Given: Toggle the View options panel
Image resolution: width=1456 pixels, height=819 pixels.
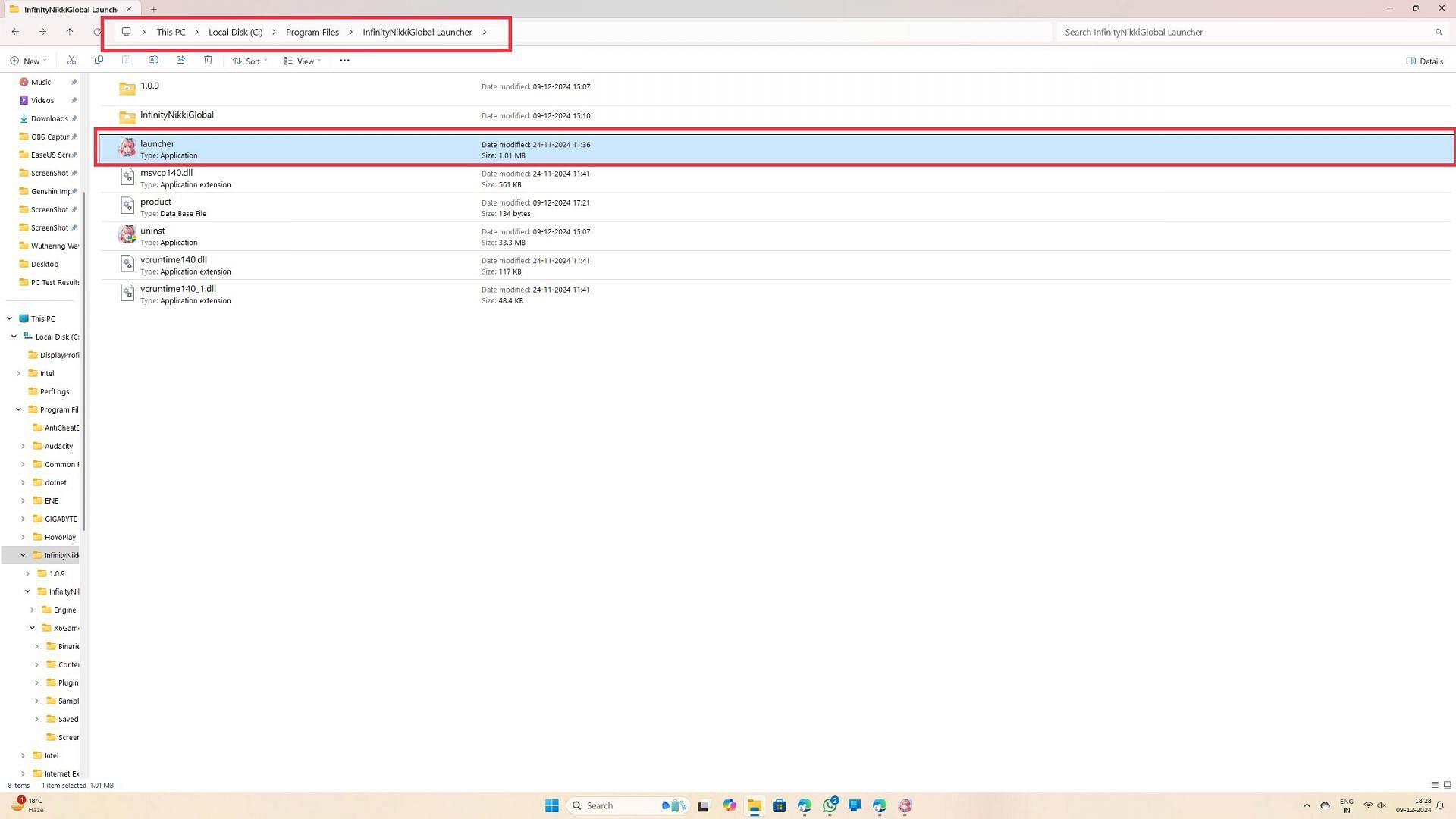Looking at the screenshot, I should pos(302,61).
